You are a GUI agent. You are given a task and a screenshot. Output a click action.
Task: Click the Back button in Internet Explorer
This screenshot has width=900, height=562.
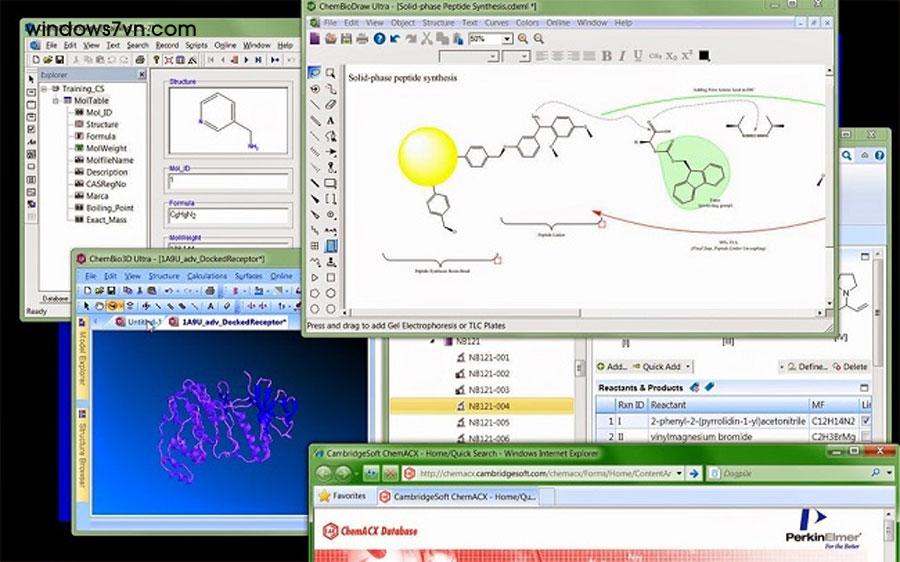pyautogui.click(x=324, y=474)
